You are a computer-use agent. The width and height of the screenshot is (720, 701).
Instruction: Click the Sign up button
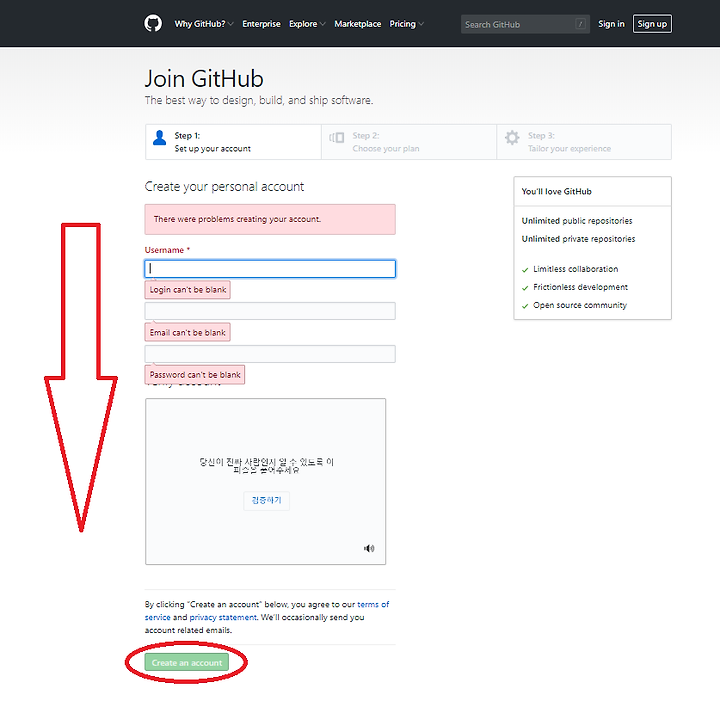[652, 24]
